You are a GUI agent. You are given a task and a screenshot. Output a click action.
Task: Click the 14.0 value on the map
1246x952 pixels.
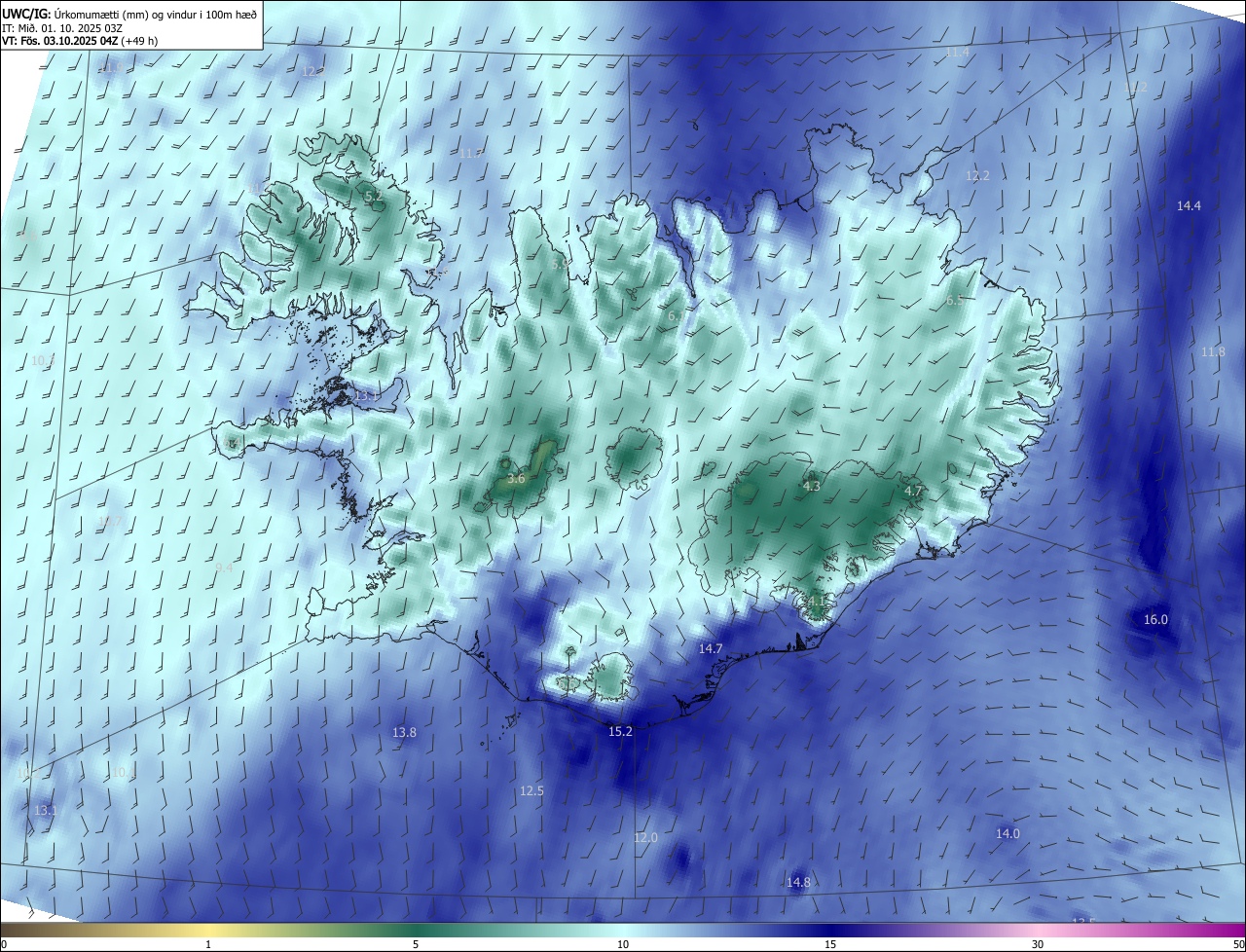[1008, 834]
